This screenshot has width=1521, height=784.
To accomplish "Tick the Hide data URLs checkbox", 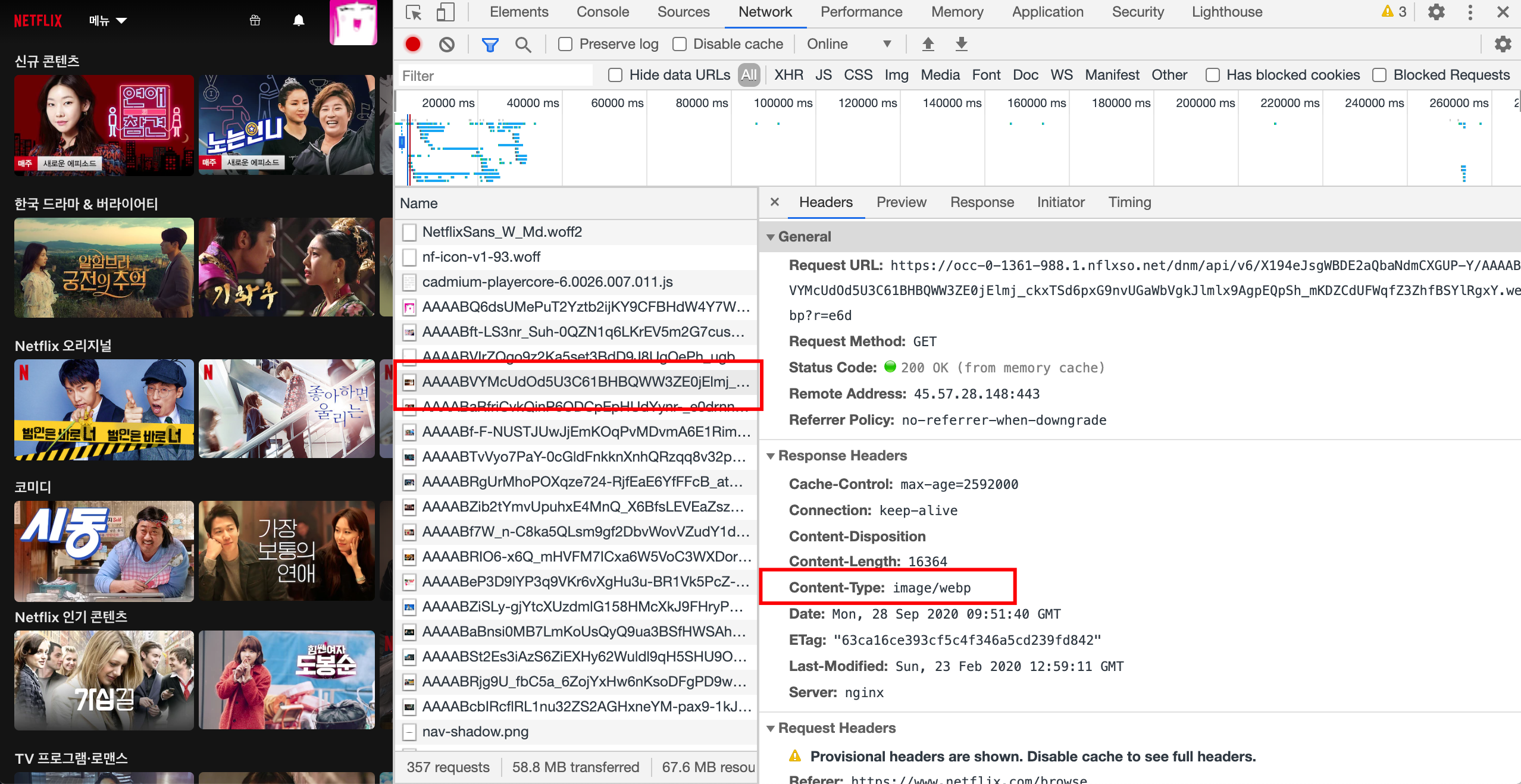I will coord(615,75).
